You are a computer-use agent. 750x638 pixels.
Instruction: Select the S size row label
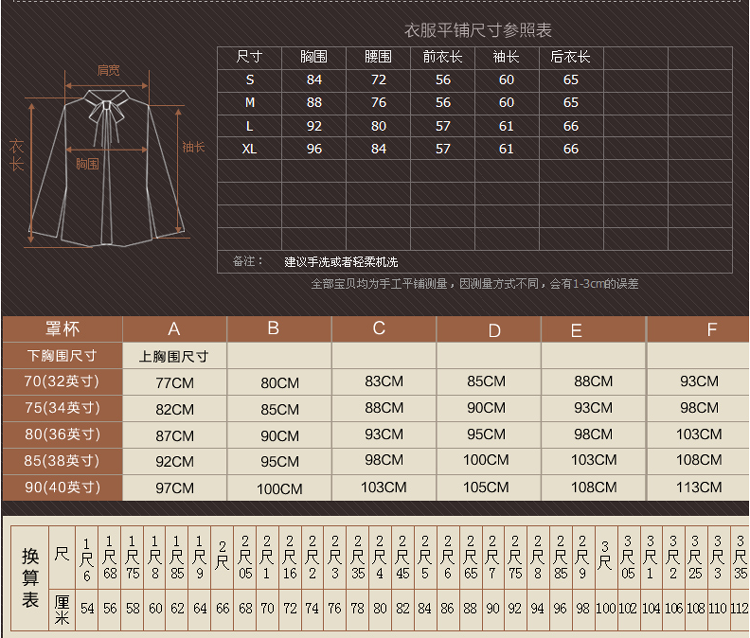[249, 80]
